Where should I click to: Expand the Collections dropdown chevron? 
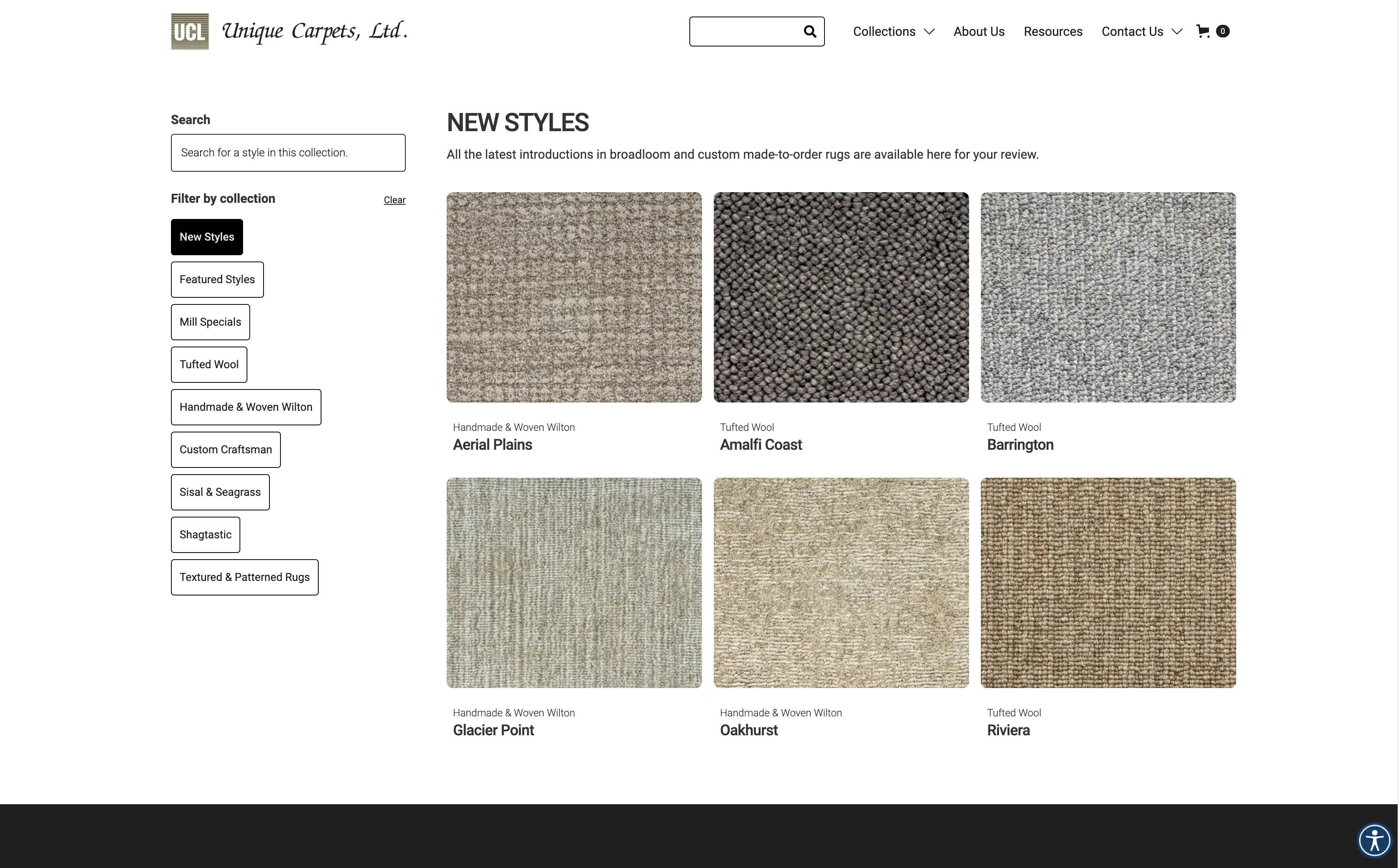pos(929,32)
